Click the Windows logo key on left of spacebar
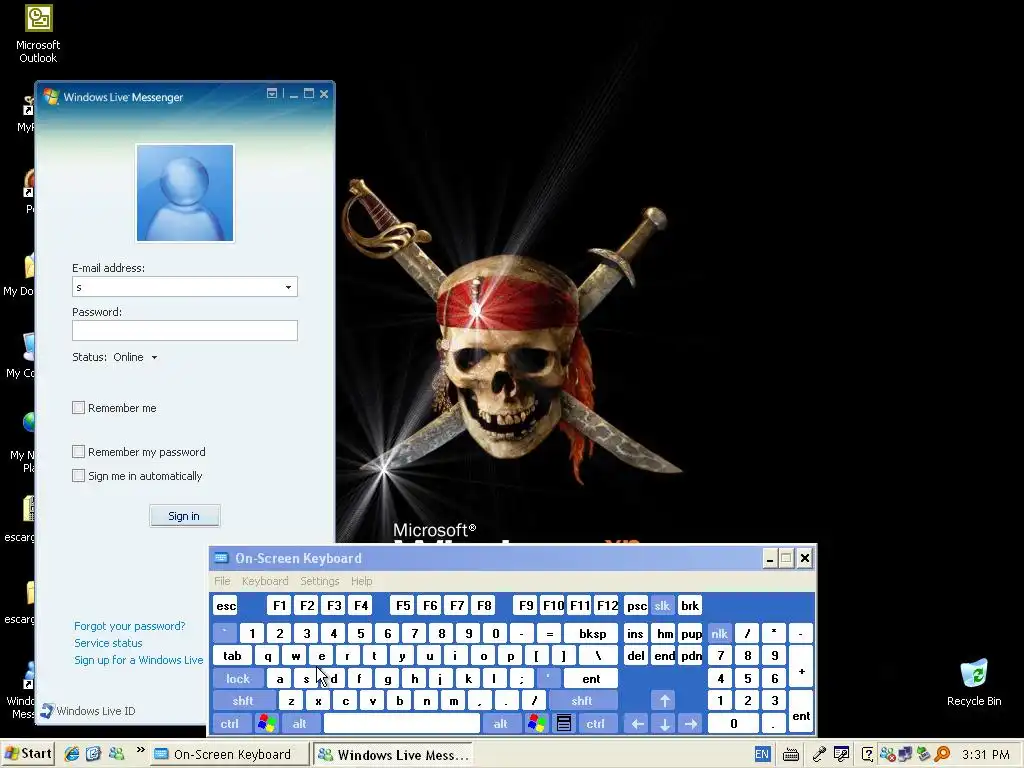The image size is (1024, 768). click(x=266, y=724)
